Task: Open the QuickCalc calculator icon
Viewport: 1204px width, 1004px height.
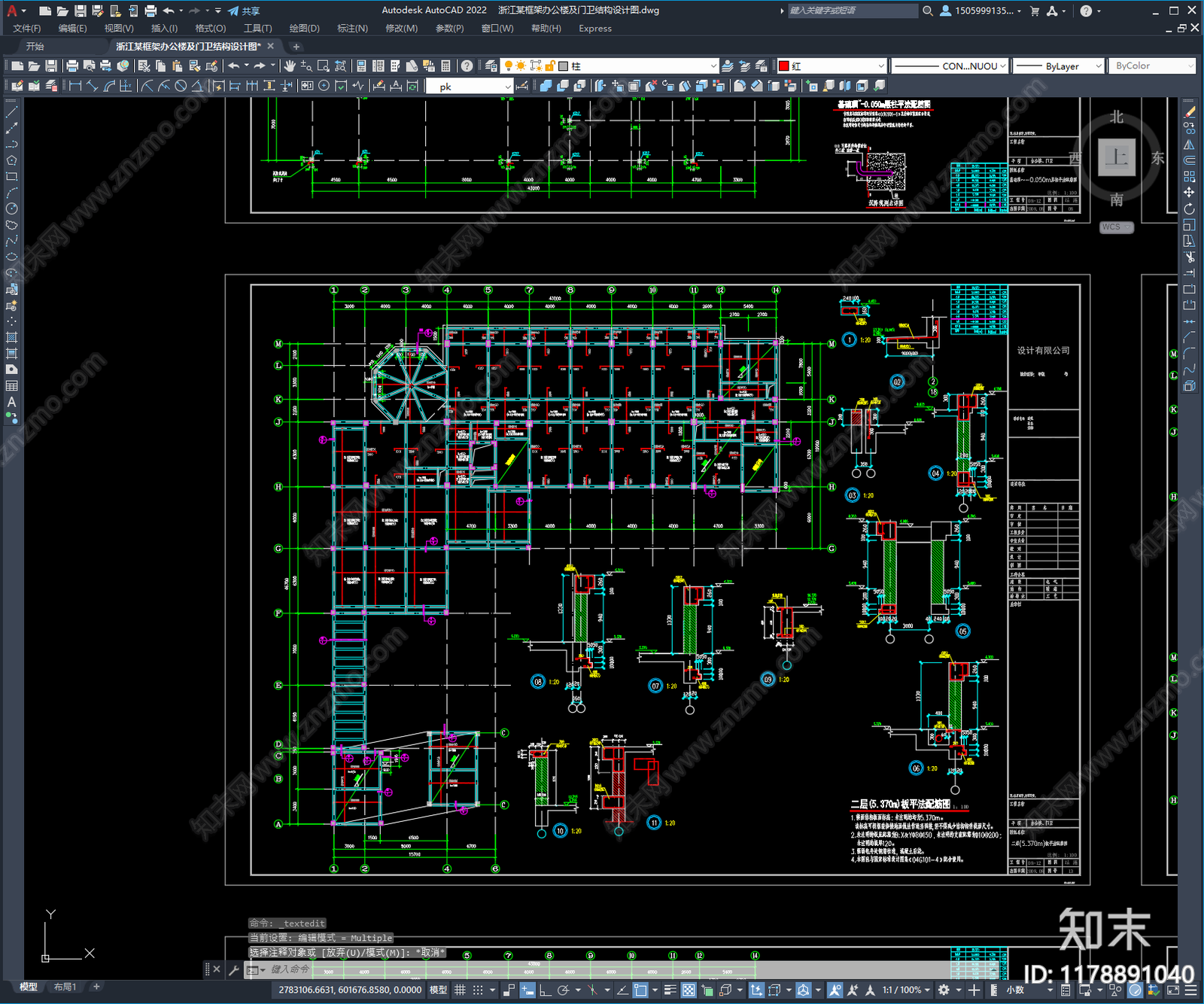Action: point(445,66)
